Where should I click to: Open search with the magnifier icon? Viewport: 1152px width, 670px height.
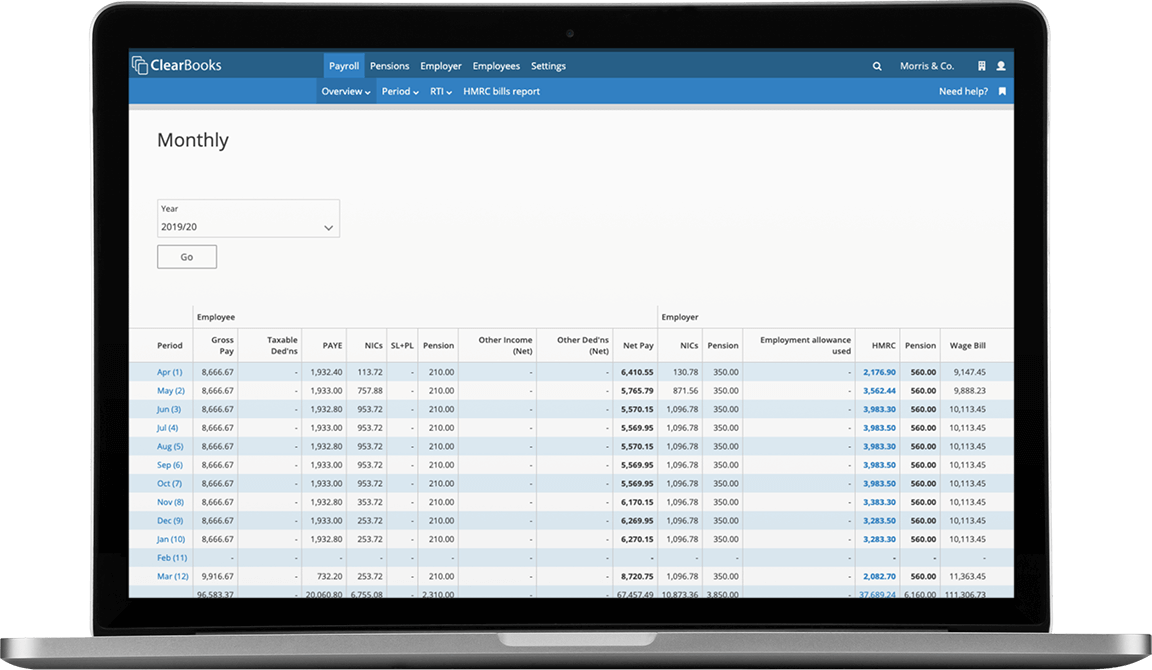coord(877,66)
